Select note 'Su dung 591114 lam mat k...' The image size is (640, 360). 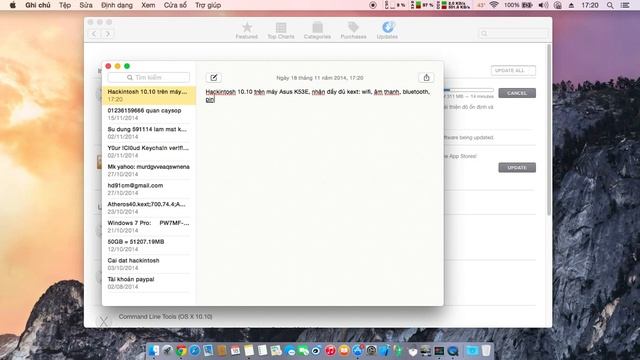[x=149, y=133]
